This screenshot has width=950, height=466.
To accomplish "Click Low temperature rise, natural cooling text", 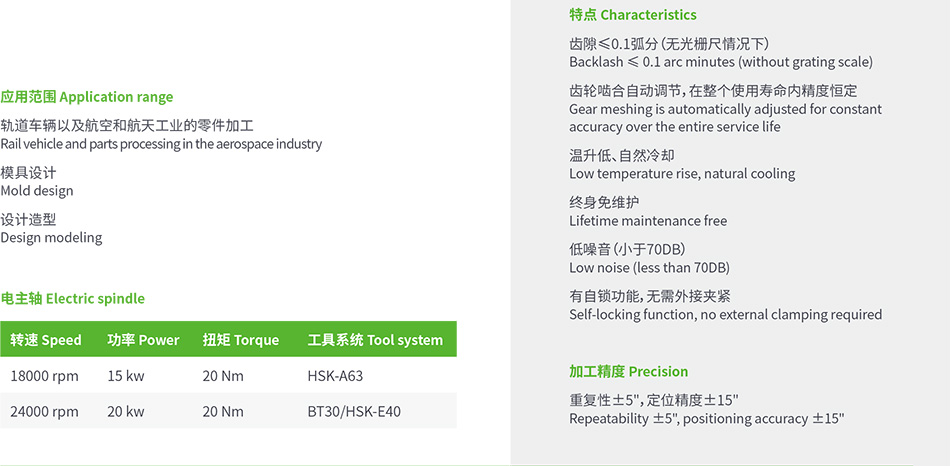I will [x=682, y=173].
